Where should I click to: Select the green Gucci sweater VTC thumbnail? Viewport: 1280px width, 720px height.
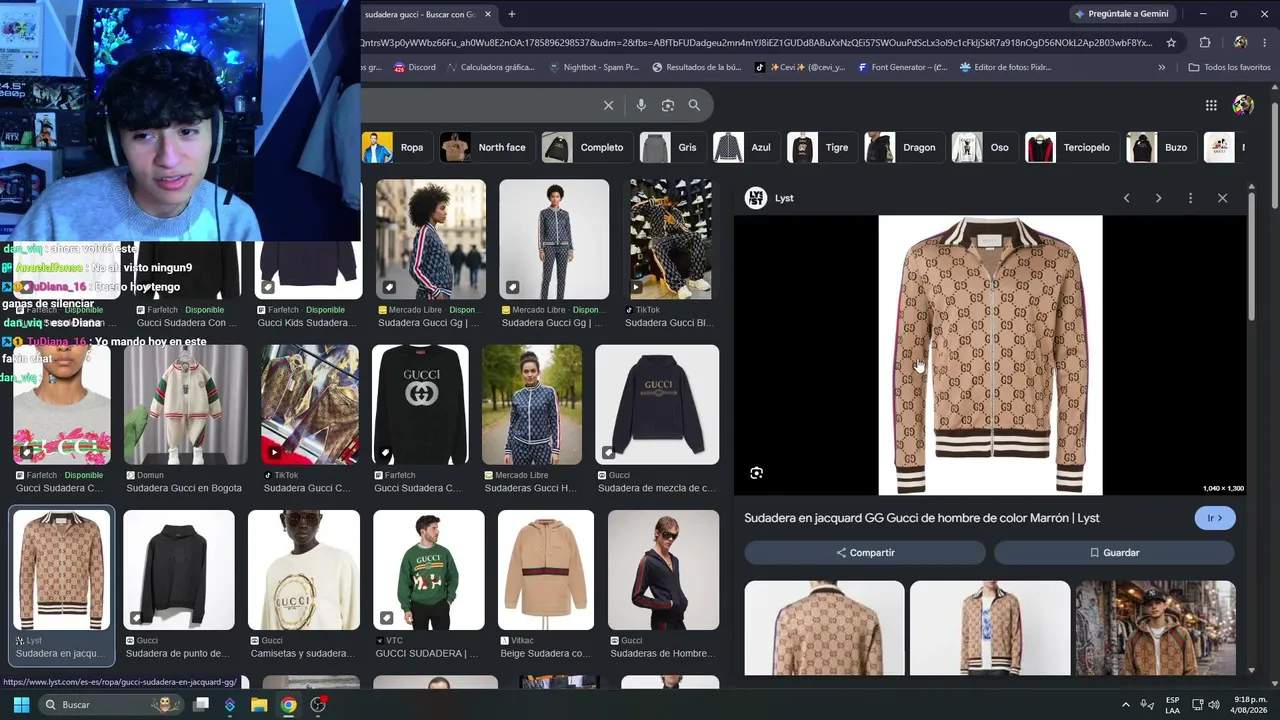[429, 570]
